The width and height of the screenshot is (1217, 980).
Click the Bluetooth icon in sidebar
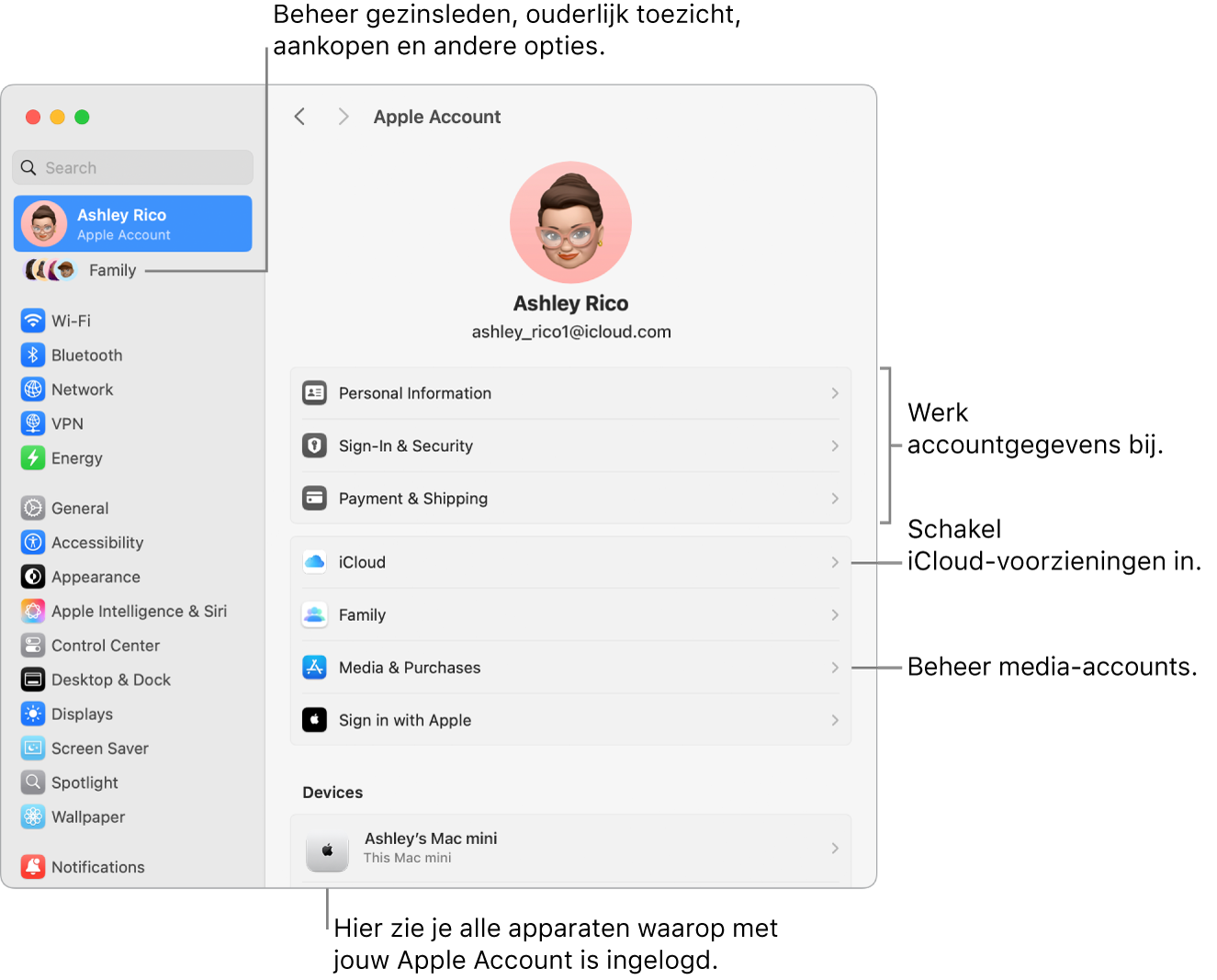point(33,355)
